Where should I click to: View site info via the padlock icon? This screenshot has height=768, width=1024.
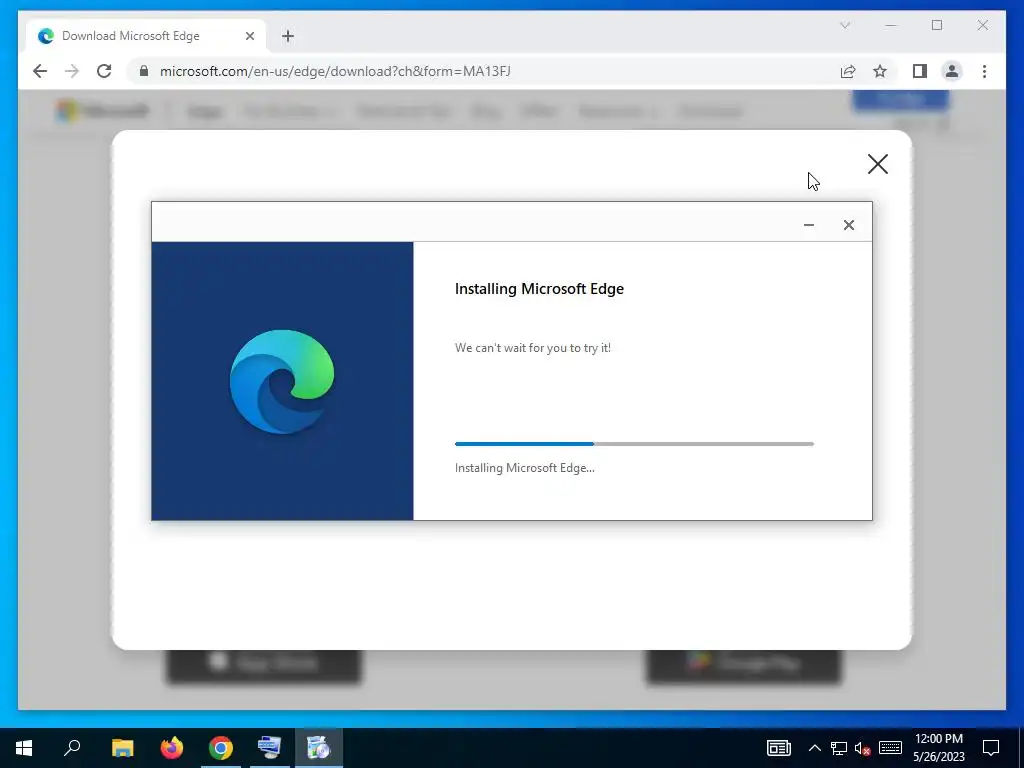click(144, 71)
